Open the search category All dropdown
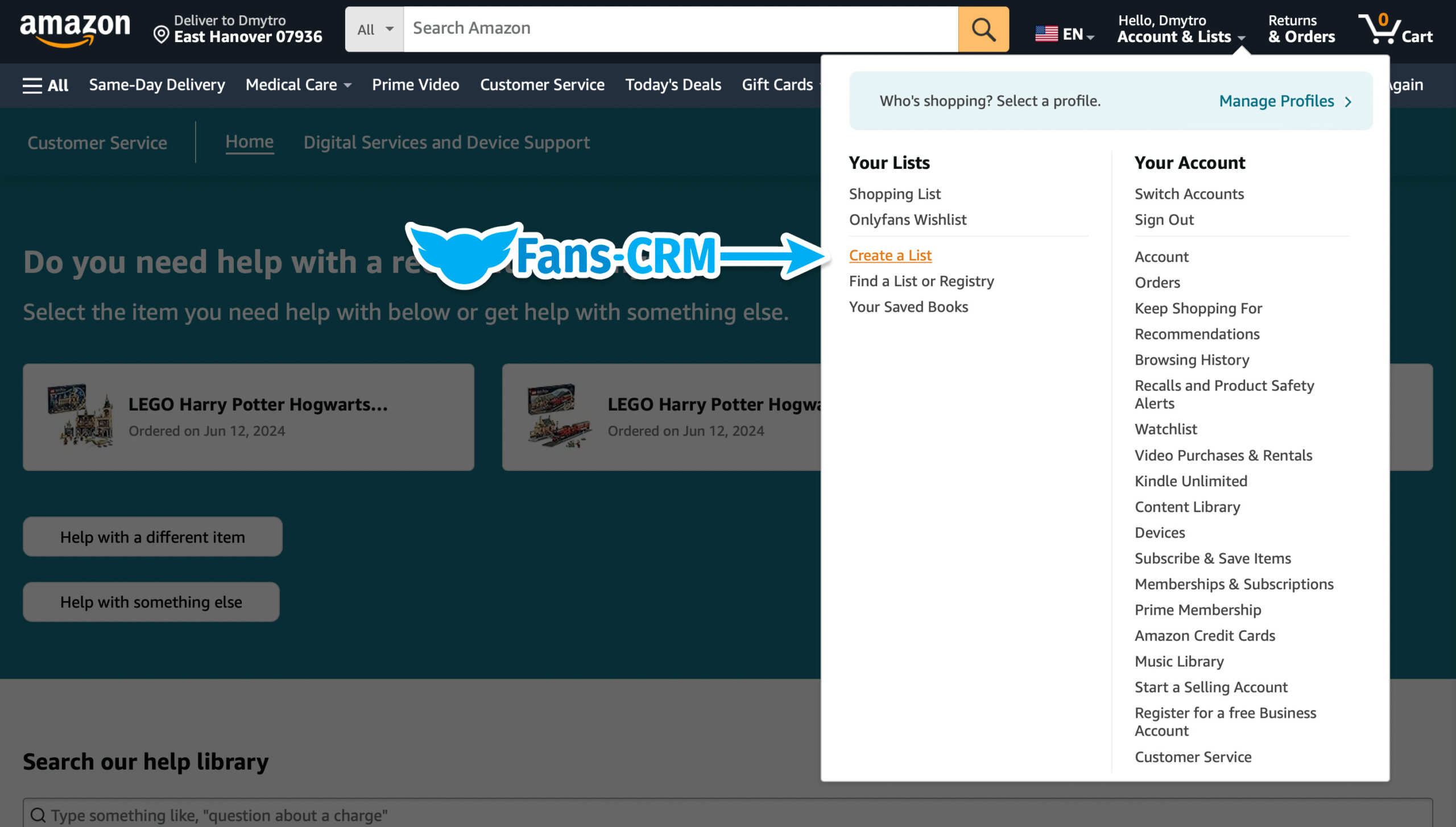Viewport: 1456px width, 827px height. pyautogui.click(x=375, y=29)
